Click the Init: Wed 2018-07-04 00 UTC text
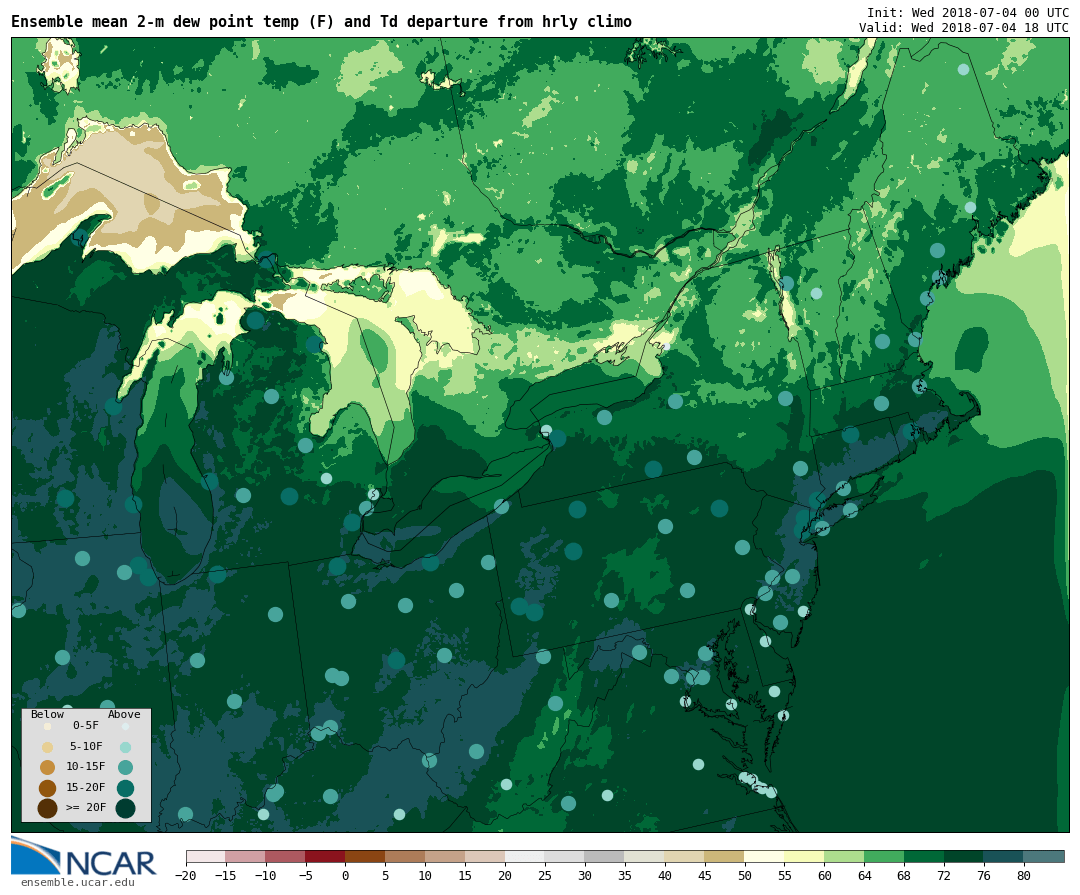Screen dimensions: 1080x895 968,12
